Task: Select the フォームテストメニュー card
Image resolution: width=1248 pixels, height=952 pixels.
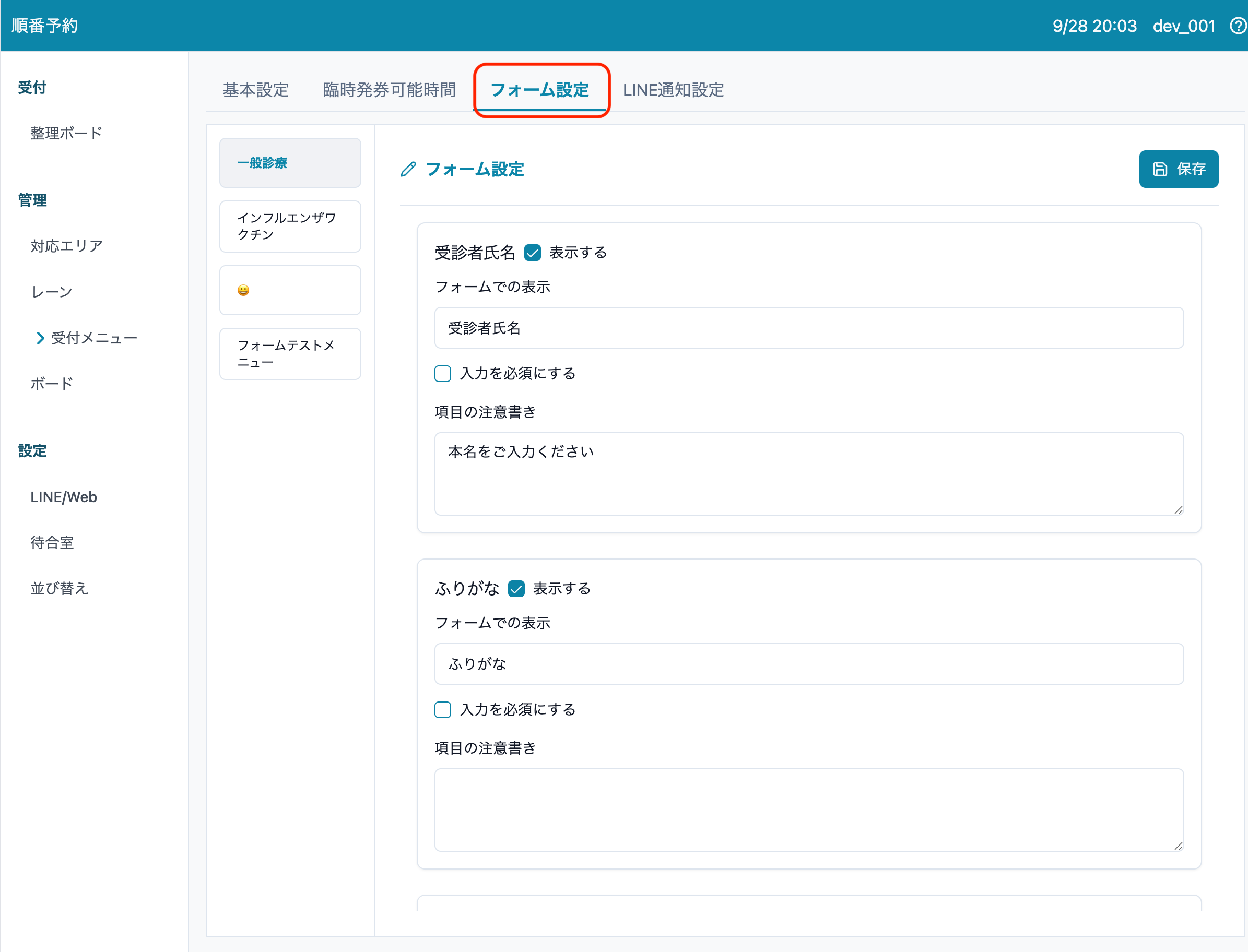Action: point(290,353)
